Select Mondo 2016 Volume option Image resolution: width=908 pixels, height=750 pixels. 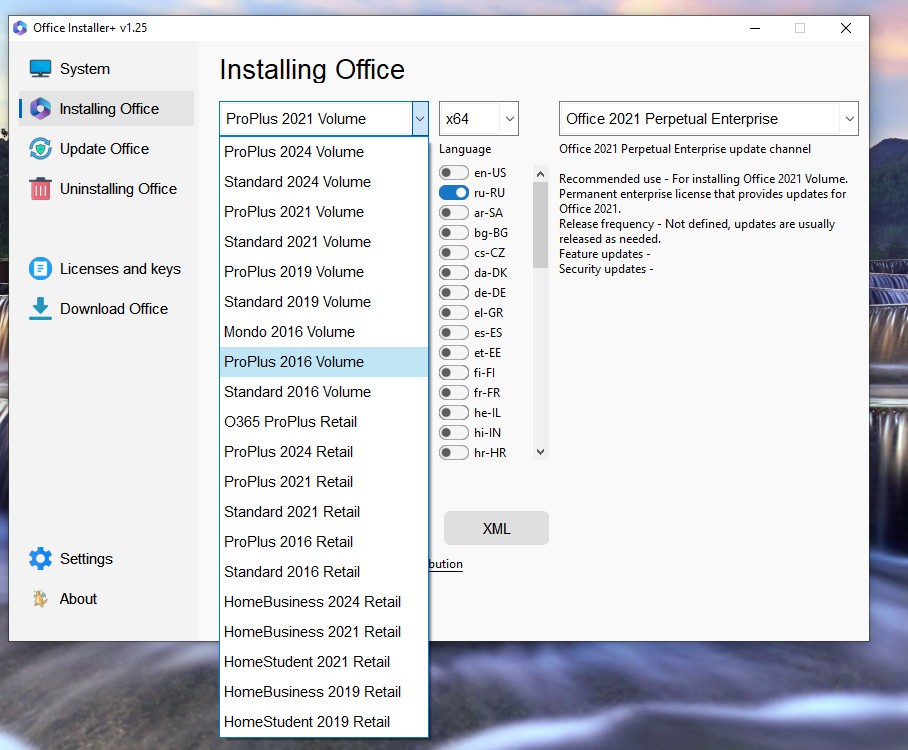click(324, 332)
